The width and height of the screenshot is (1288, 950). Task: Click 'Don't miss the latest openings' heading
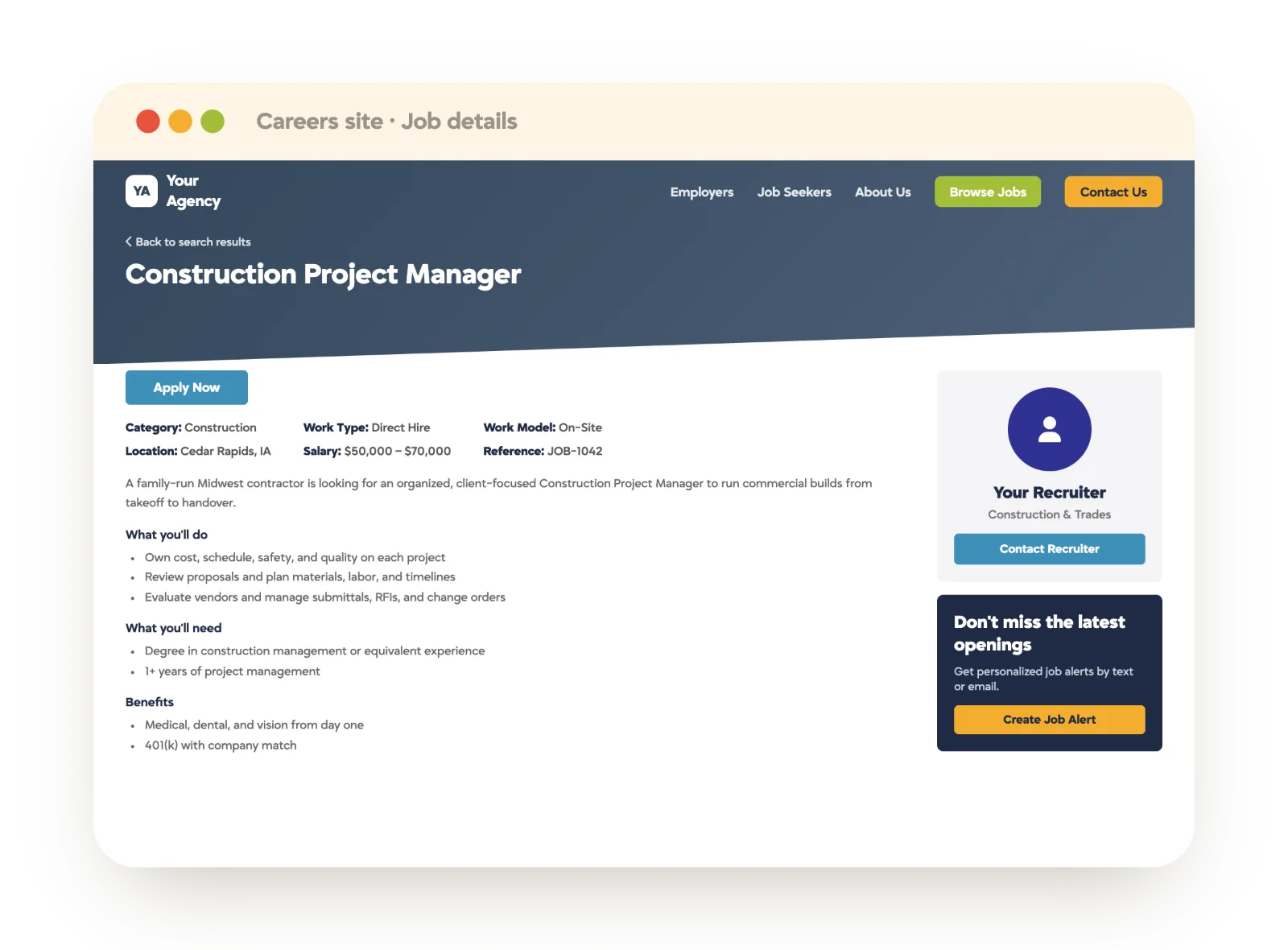[1039, 634]
